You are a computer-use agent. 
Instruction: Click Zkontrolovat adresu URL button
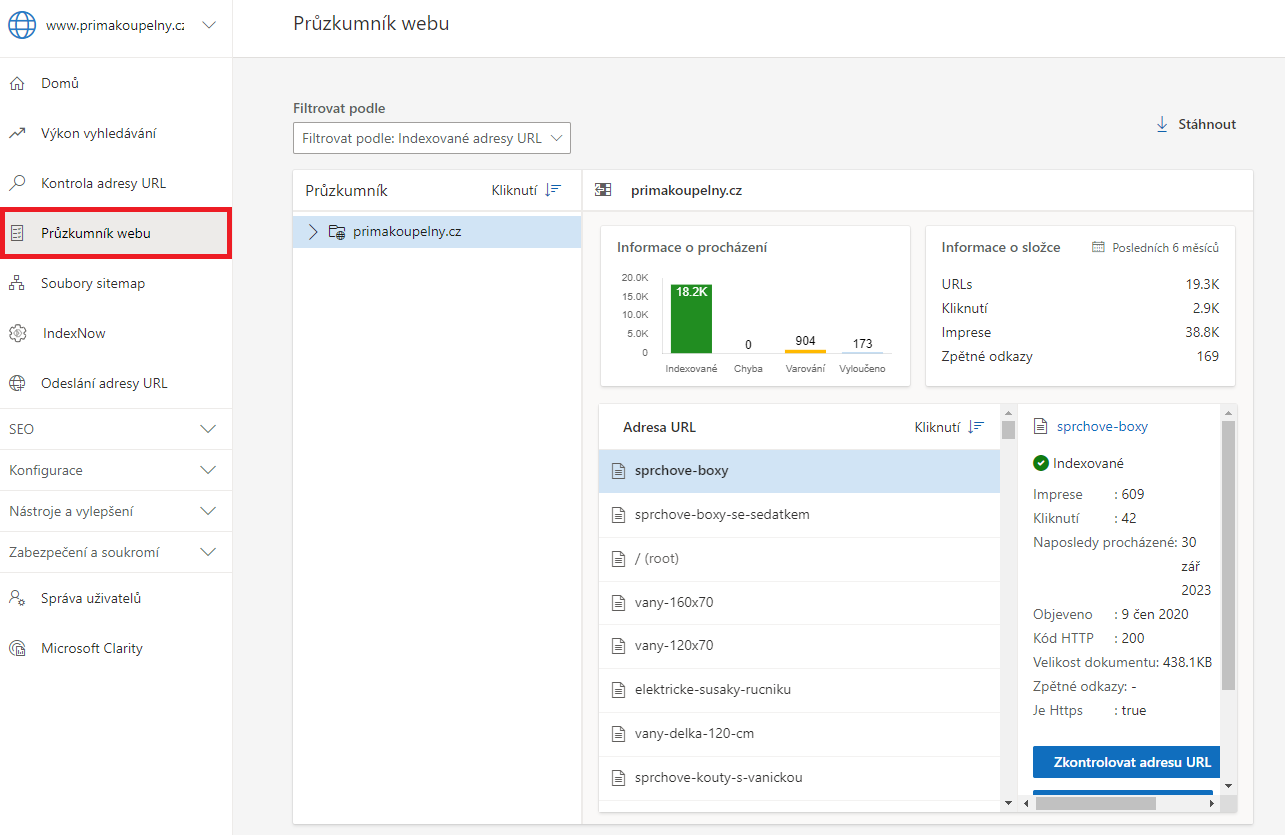1127,762
